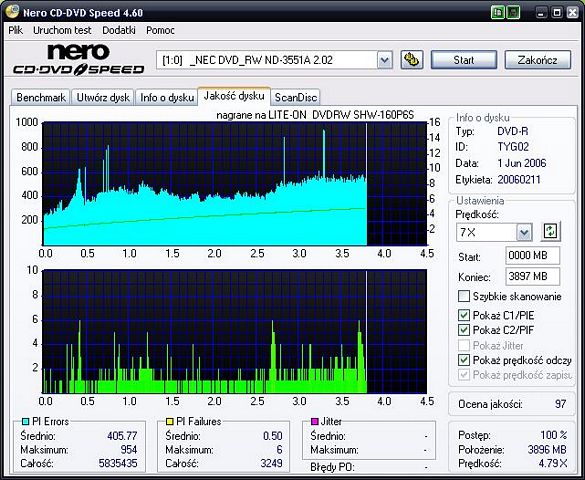The image size is (585, 480).
Task: Expand the 7X speed dropdown
Action: (524, 232)
